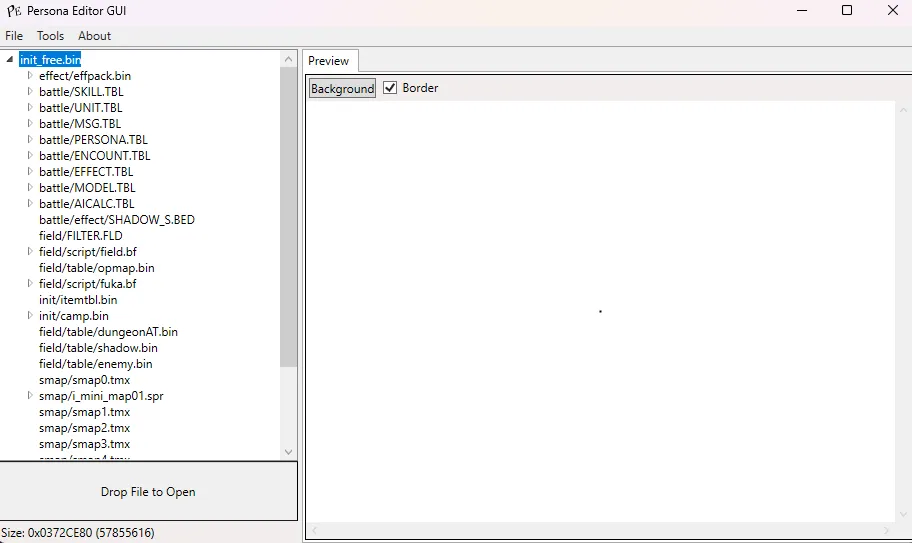Select init_free.bin in the tree
The image size is (912, 543).
tap(50, 59)
